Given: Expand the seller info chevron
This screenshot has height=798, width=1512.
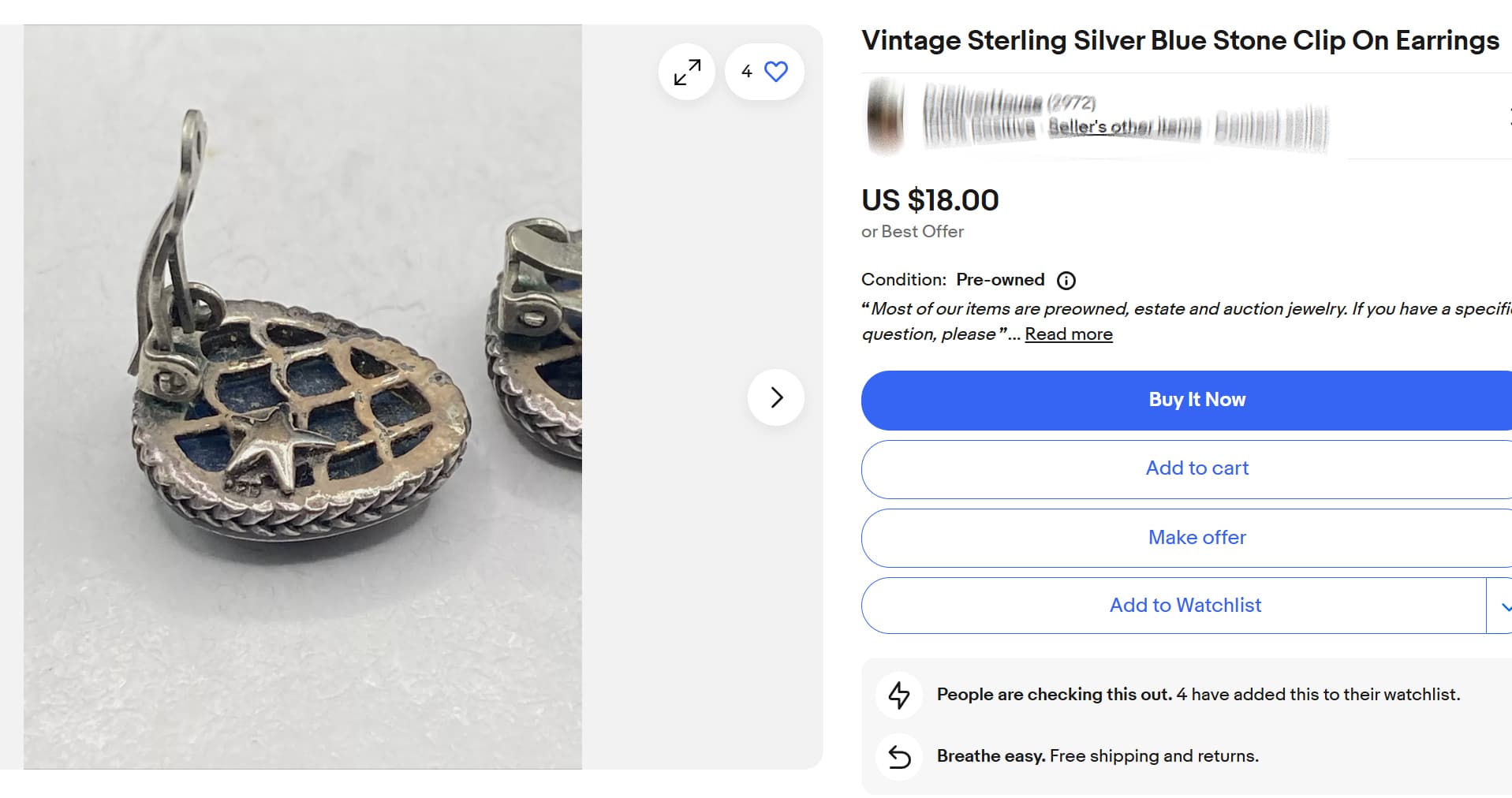Looking at the screenshot, I should (1509, 117).
